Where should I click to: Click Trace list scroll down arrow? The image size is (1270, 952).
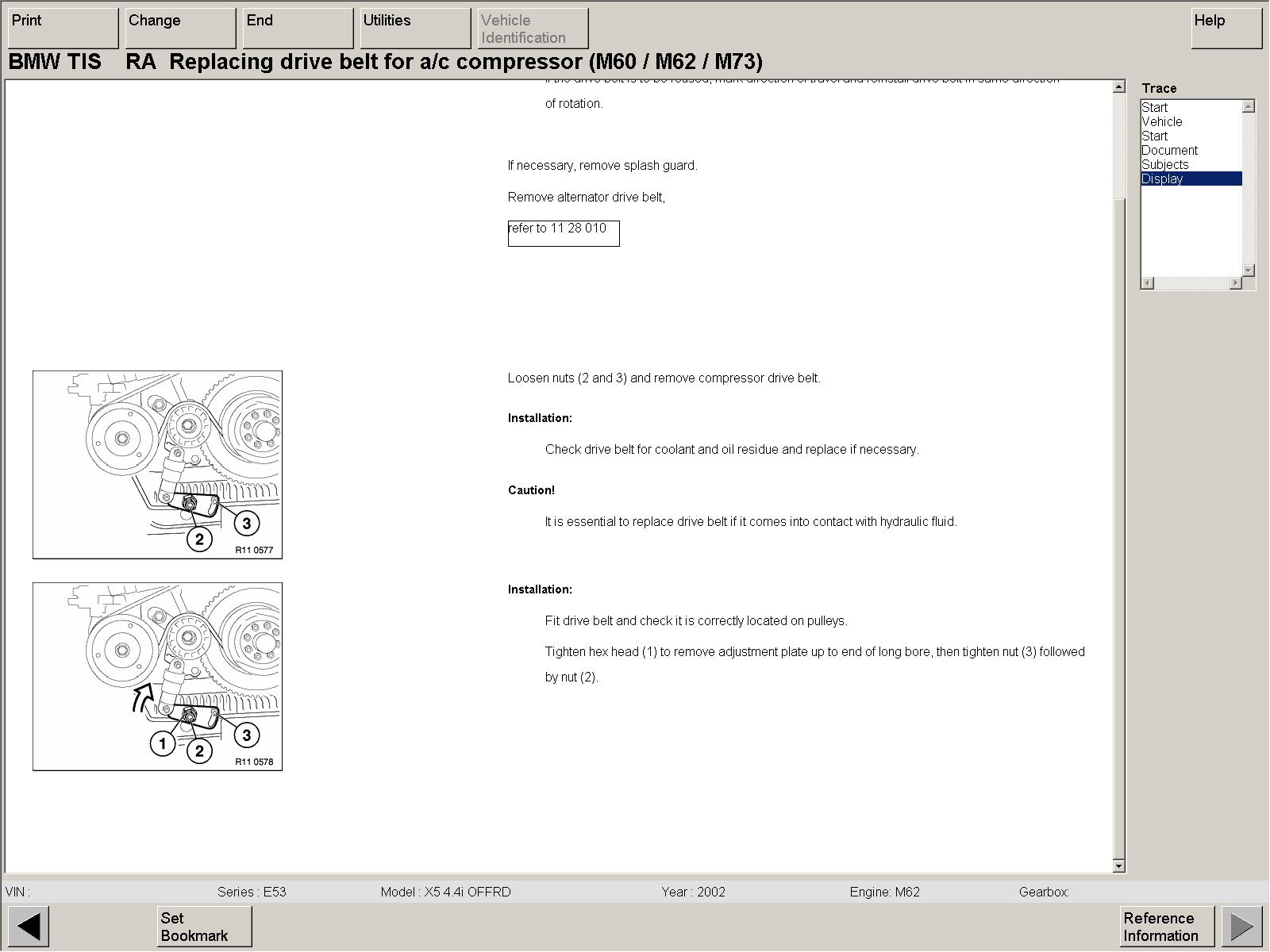pyautogui.click(x=1249, y=271)
